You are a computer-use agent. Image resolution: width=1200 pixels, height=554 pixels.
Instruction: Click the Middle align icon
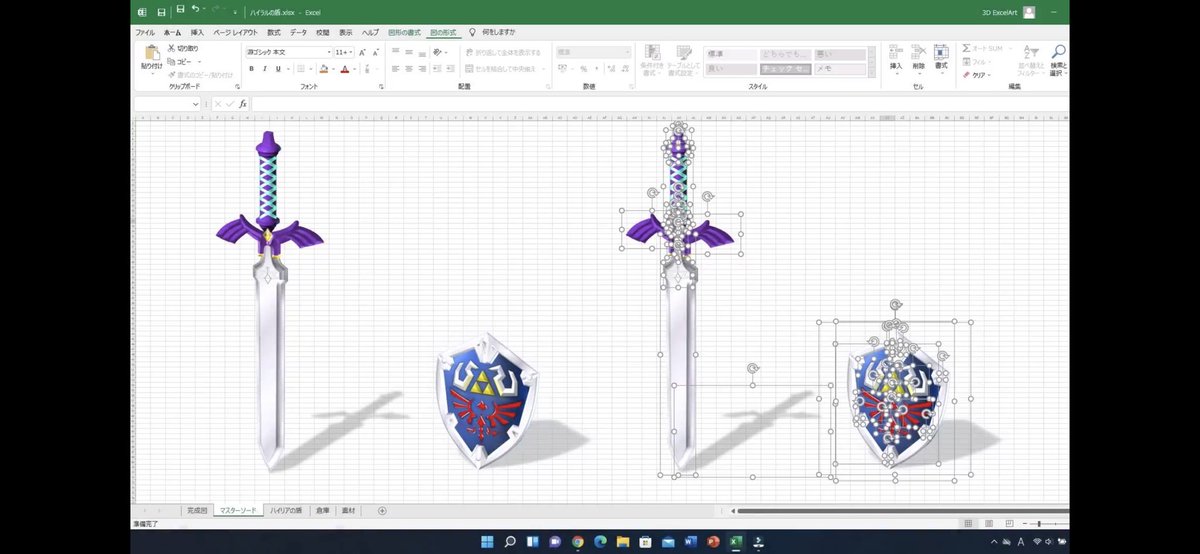(x=409, y=52)
